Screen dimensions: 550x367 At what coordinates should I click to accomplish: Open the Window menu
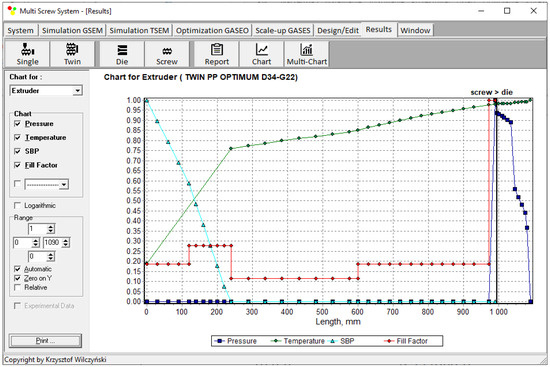pyautogui.click(x=415, y=31)
